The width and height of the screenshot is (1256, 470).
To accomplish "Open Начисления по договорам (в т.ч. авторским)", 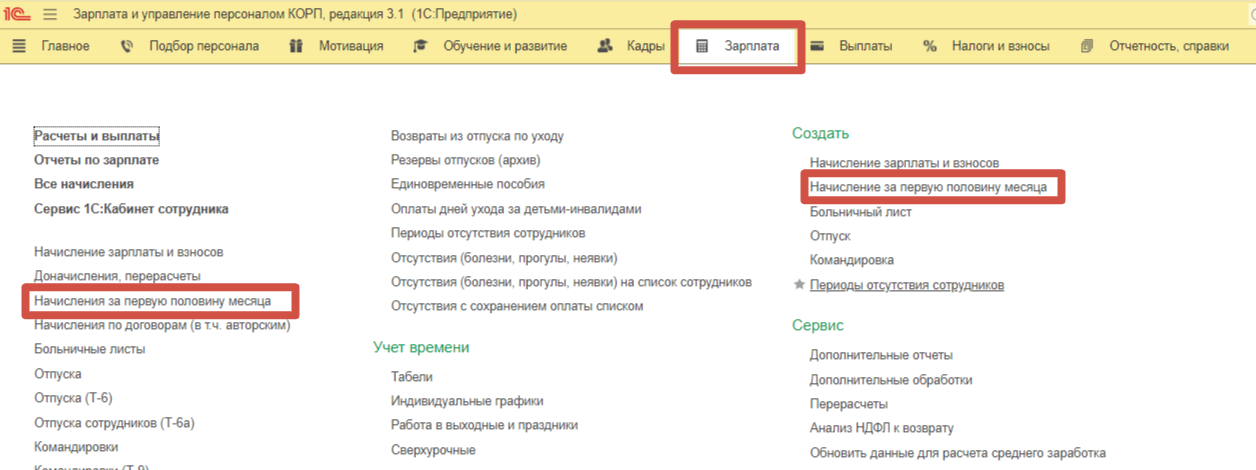I will (162, 325).
